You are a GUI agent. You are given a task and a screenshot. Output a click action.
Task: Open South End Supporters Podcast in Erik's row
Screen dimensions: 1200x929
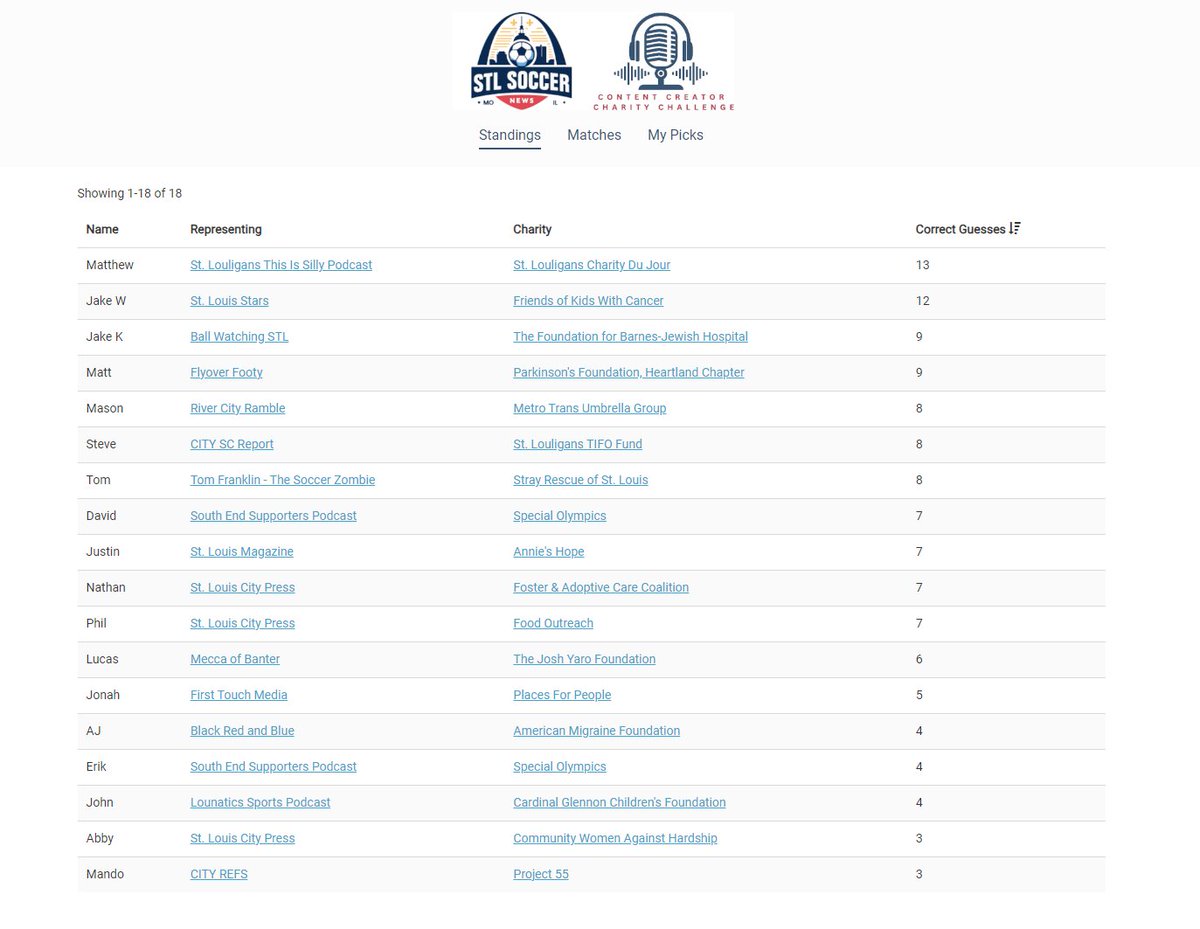tap(273, 767)
